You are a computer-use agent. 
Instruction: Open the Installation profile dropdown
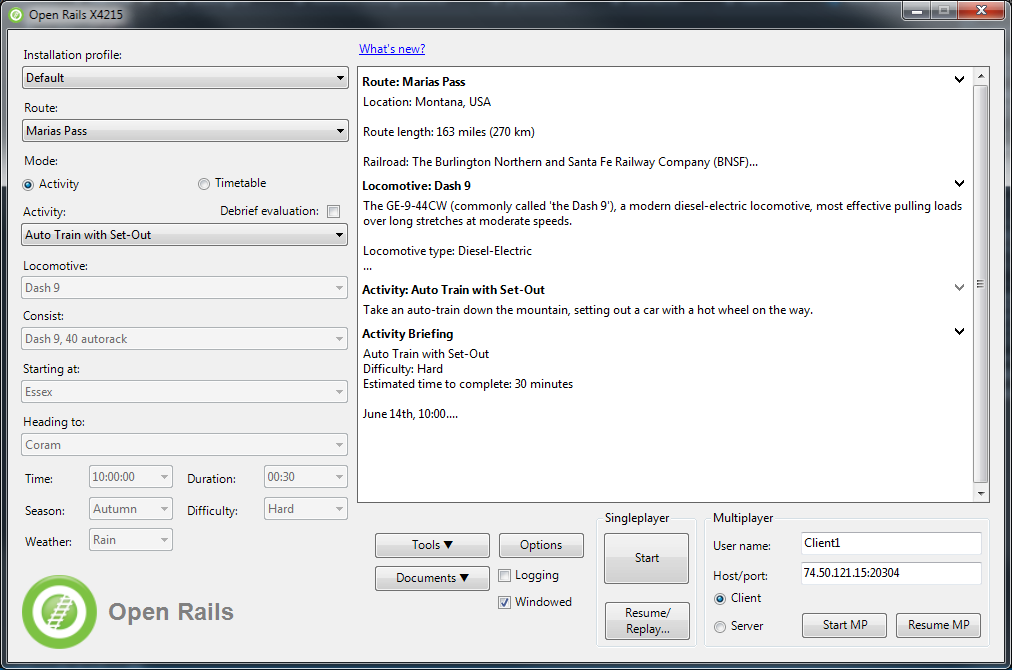point(185,77)
